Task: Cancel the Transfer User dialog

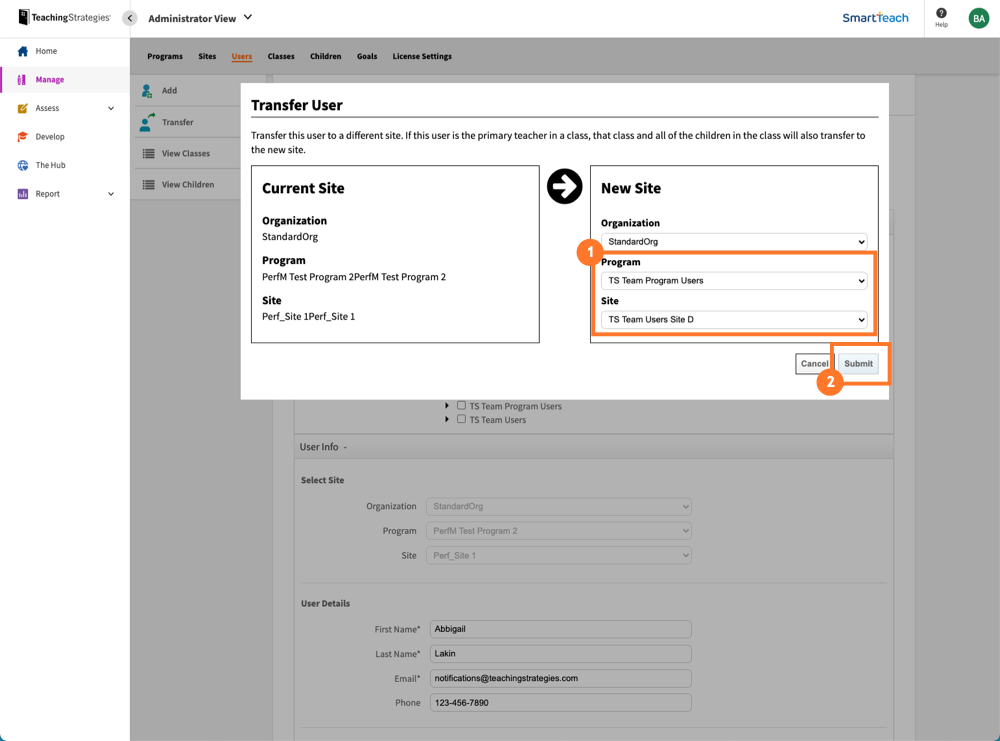Action: [813, 363]
